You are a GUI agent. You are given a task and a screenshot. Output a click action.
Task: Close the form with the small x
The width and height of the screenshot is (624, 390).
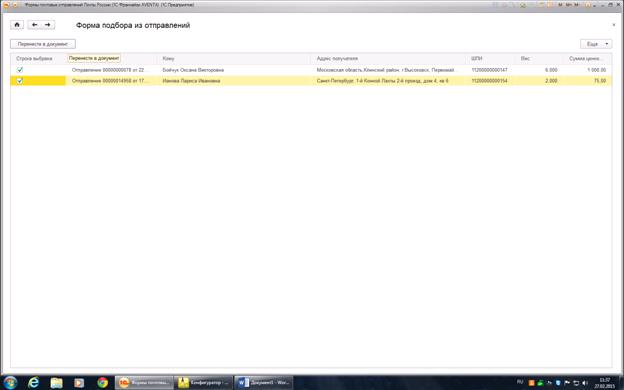613,25
